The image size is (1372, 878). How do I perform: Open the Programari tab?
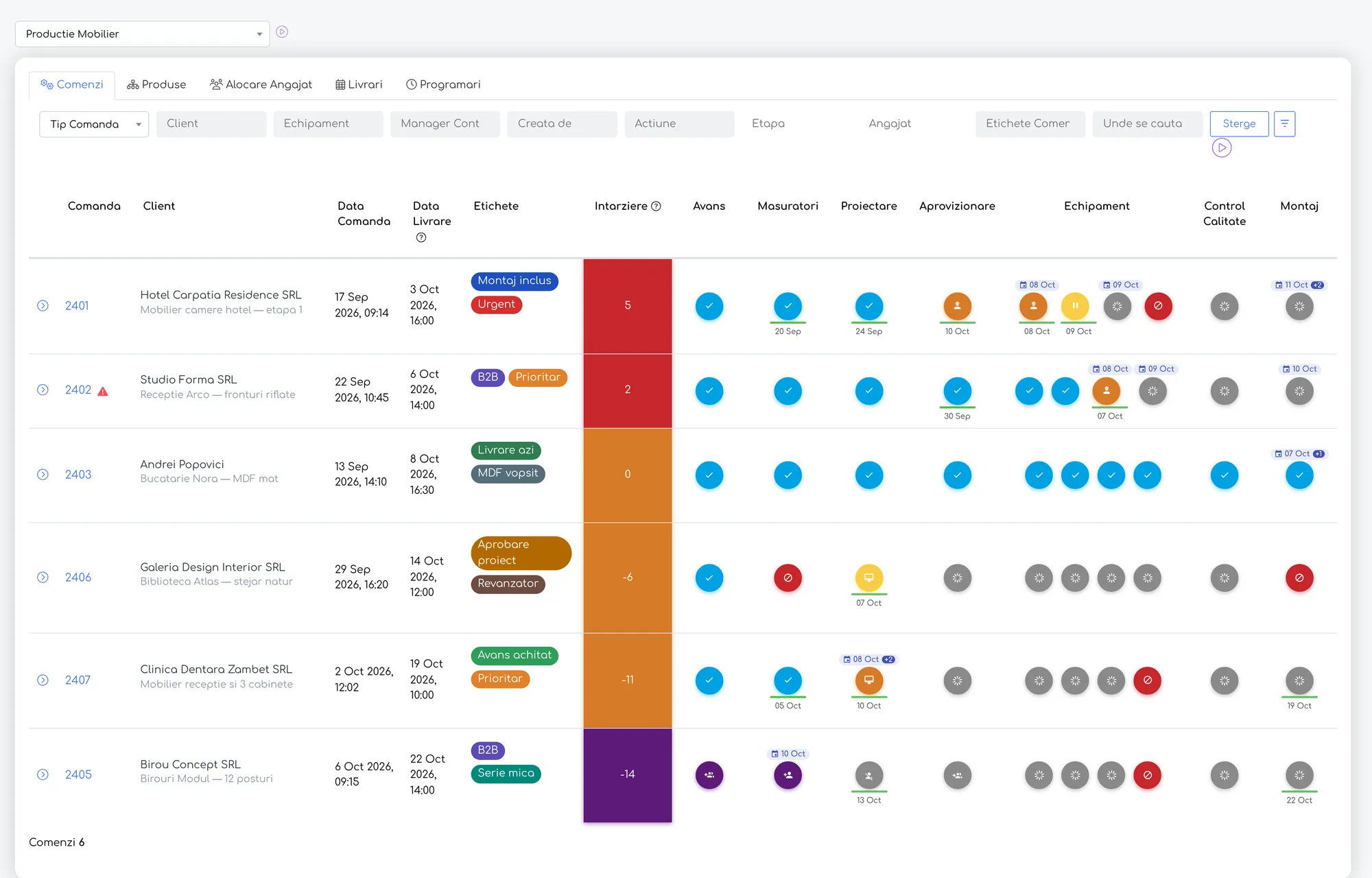[443, 84]
